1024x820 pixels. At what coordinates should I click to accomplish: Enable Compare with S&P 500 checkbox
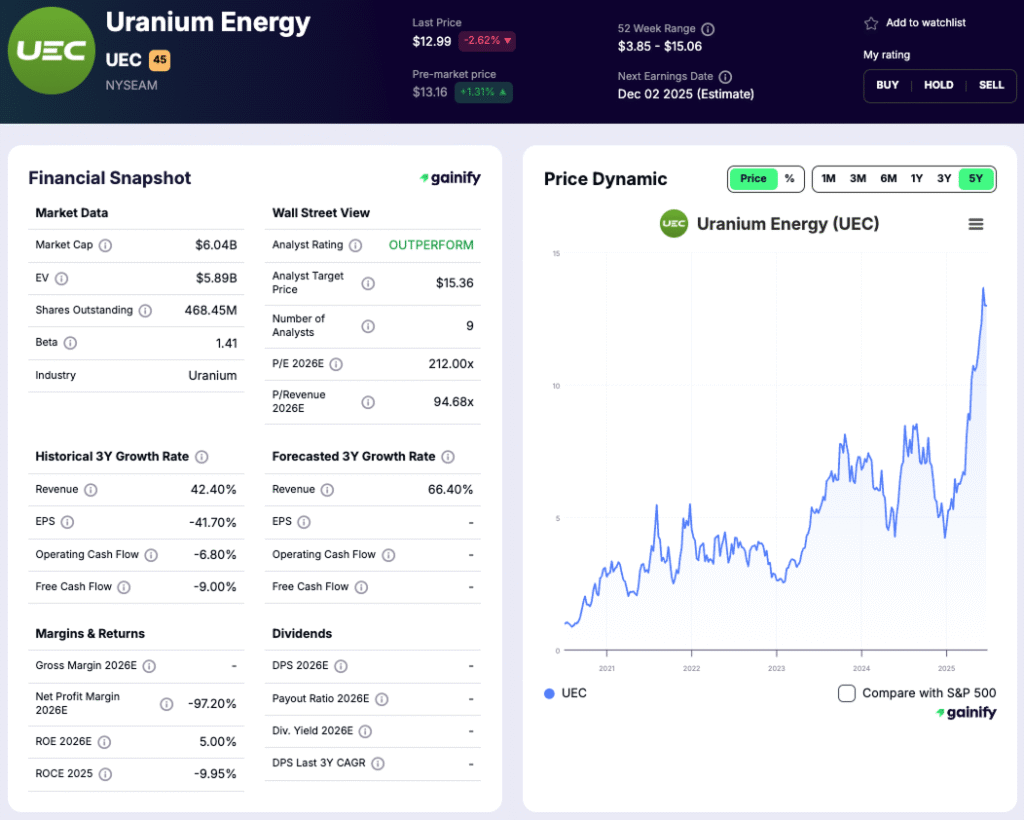846,693
